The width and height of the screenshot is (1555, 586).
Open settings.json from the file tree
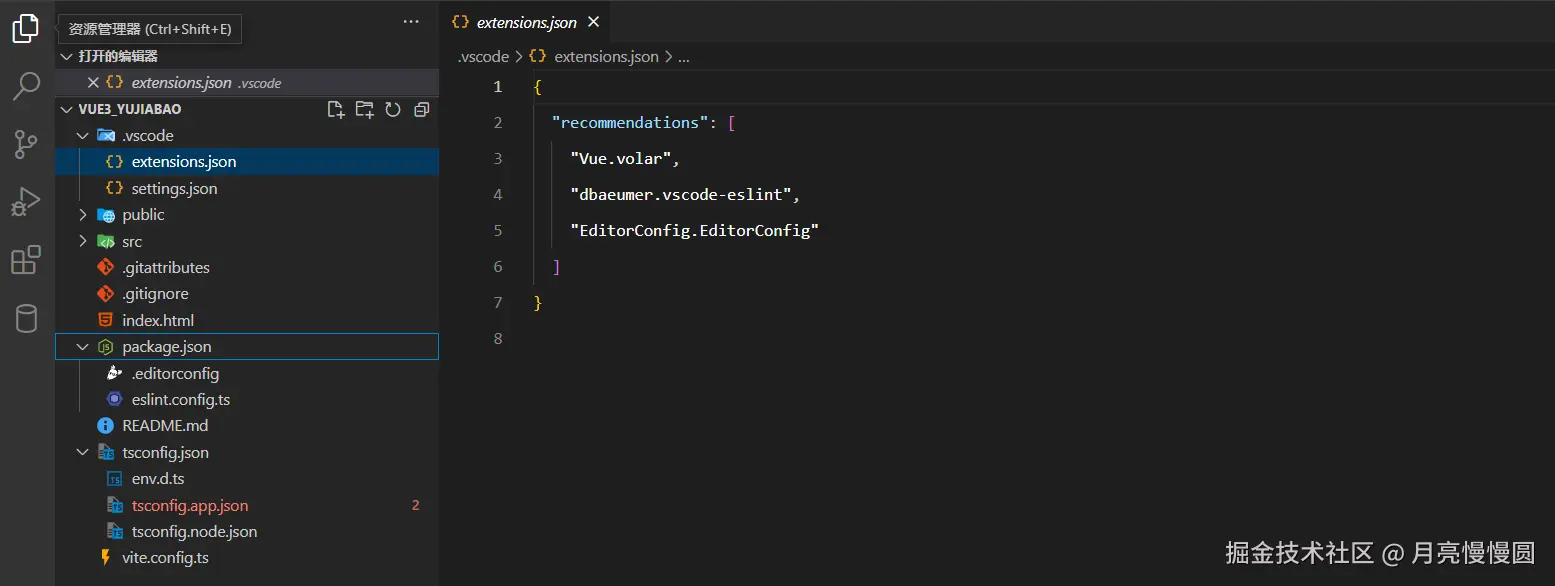[x=174, y=188]
